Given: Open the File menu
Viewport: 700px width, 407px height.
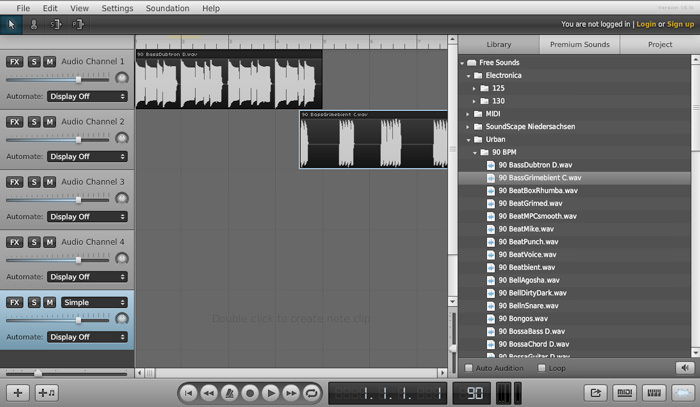Looking at the screenshot, I should [x=23, y=8].
